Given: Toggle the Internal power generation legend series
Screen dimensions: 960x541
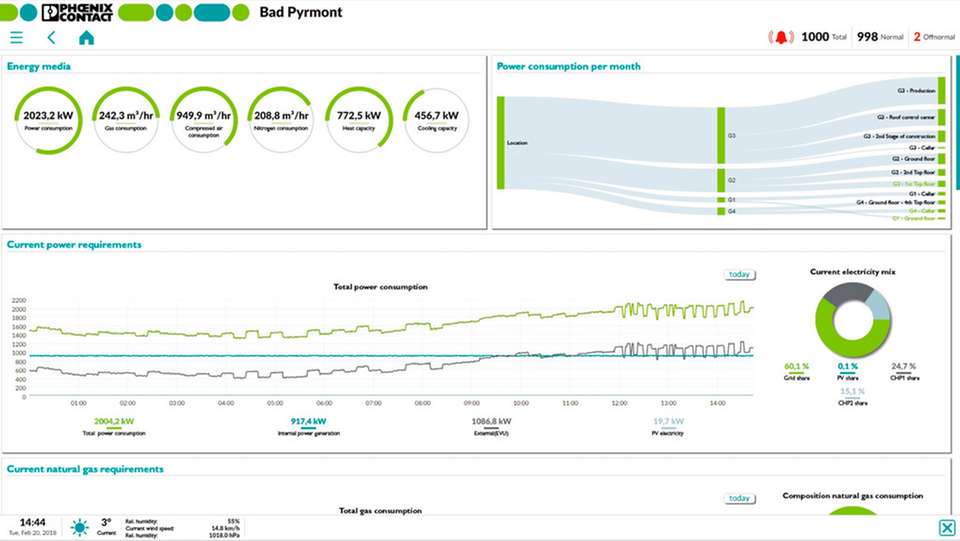Looking at the screenshot, I should [308, 426].
